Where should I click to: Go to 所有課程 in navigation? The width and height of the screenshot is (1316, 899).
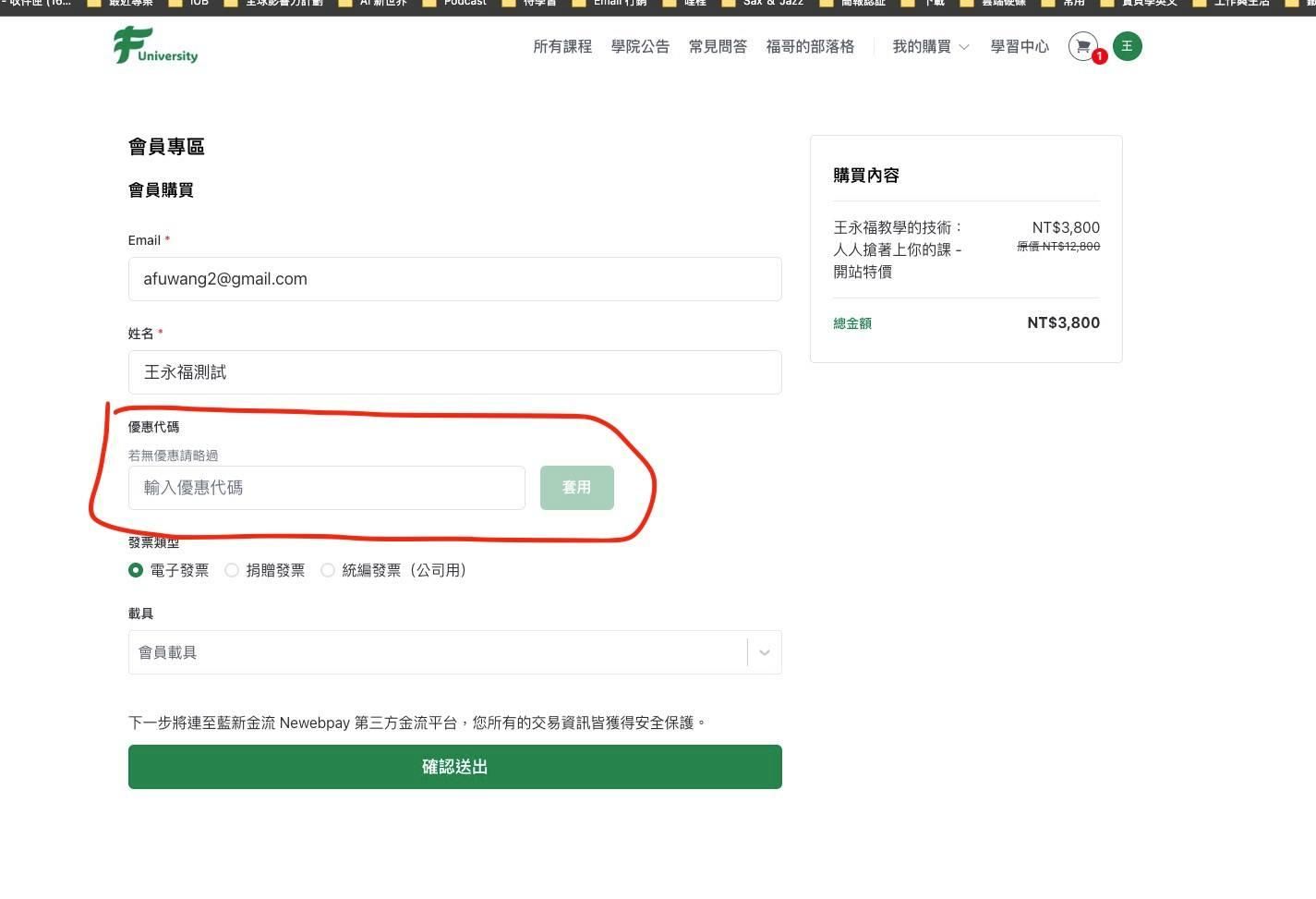(562, 46)
